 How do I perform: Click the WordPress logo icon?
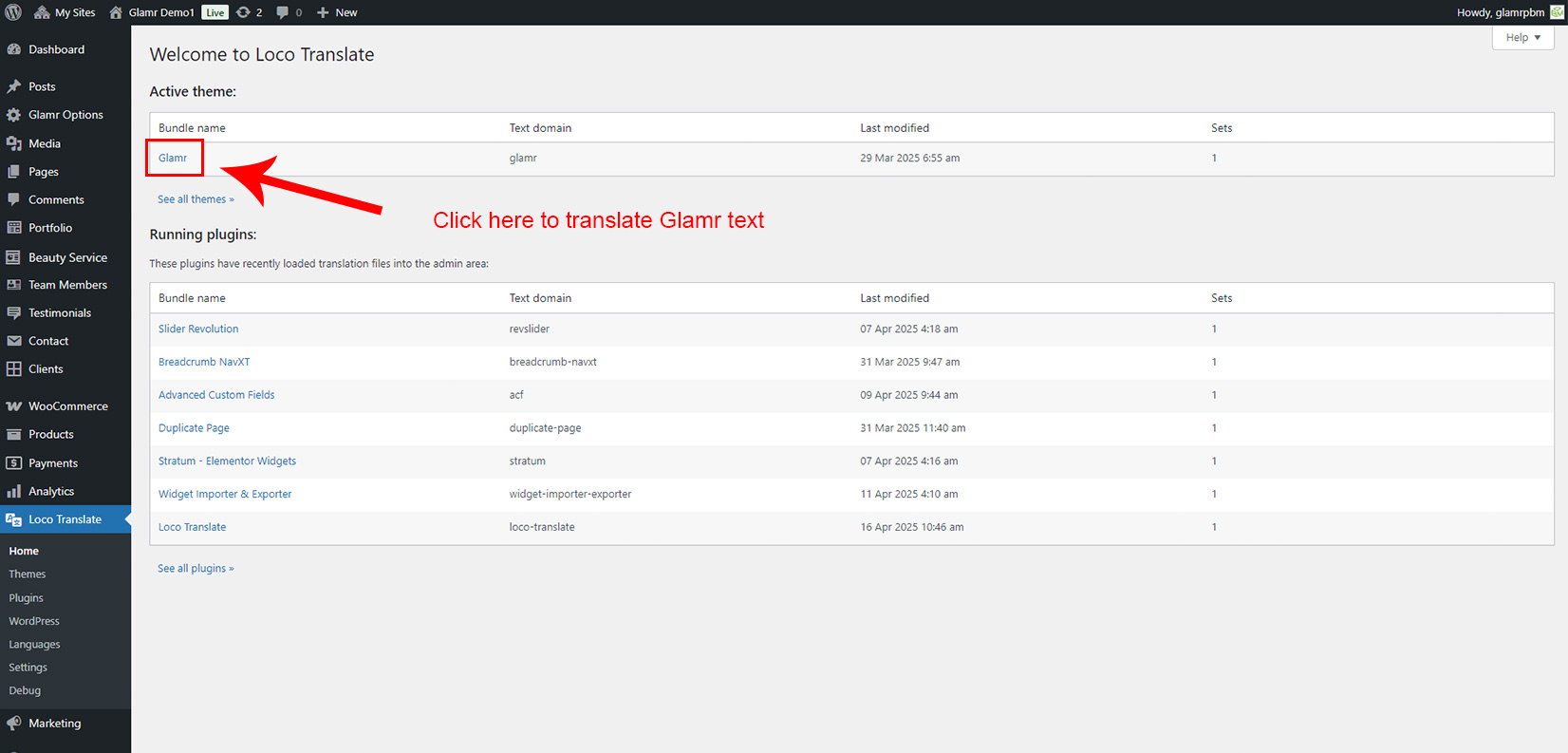point(13,12)
